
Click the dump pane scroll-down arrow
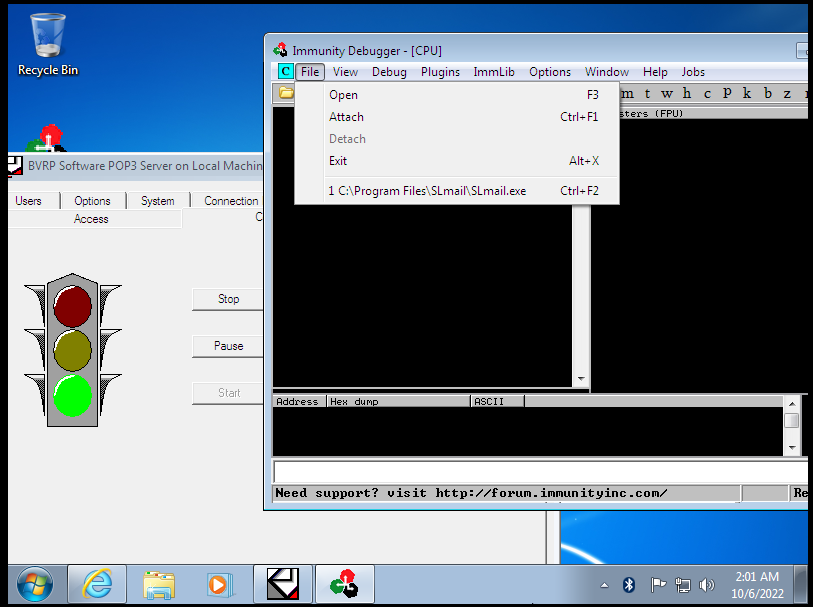click(792, 447)
